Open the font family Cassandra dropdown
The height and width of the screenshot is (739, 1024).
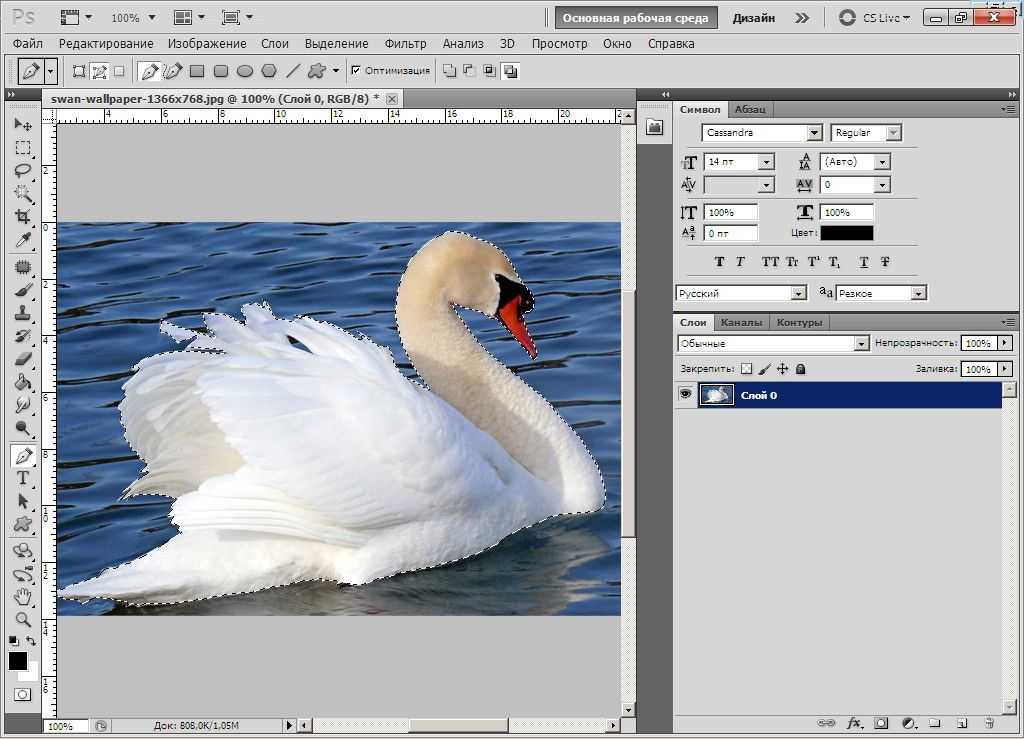tap(814, 133)
